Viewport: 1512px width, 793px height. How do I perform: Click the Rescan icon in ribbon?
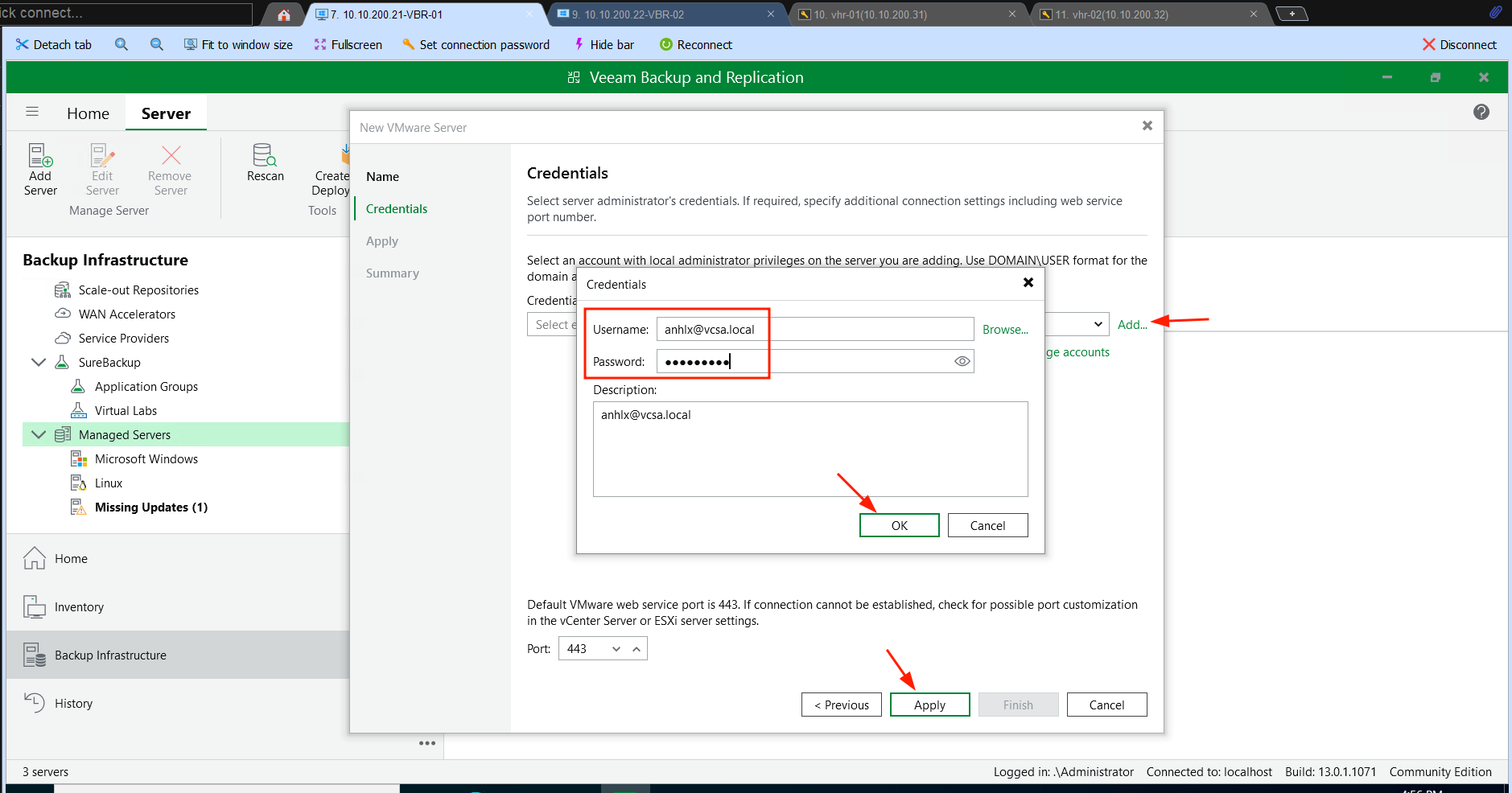pyautogui.click(x=265, y=154)
